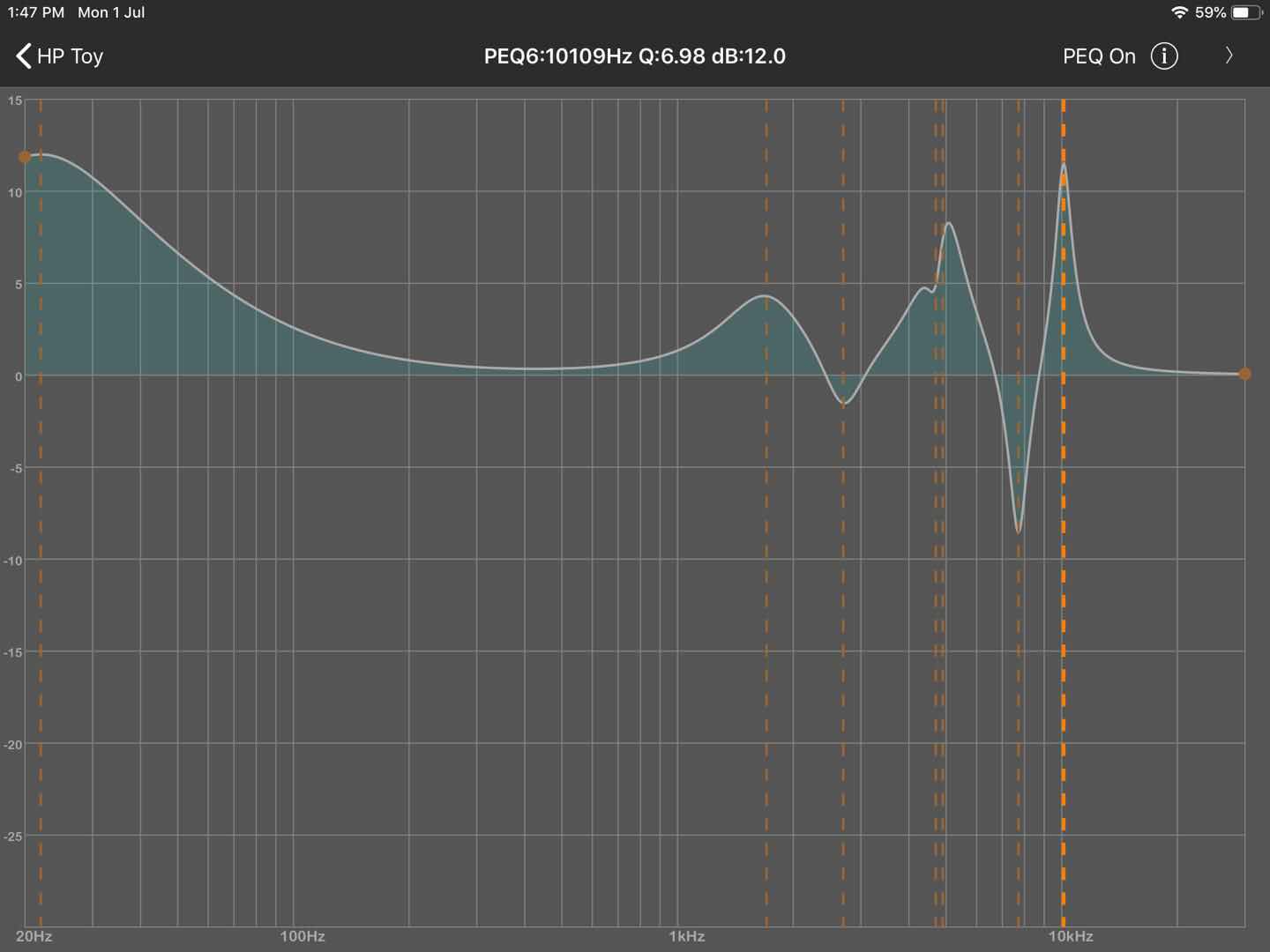Open the info circle icon
1270x952 pixels.
coord(1164,56)
